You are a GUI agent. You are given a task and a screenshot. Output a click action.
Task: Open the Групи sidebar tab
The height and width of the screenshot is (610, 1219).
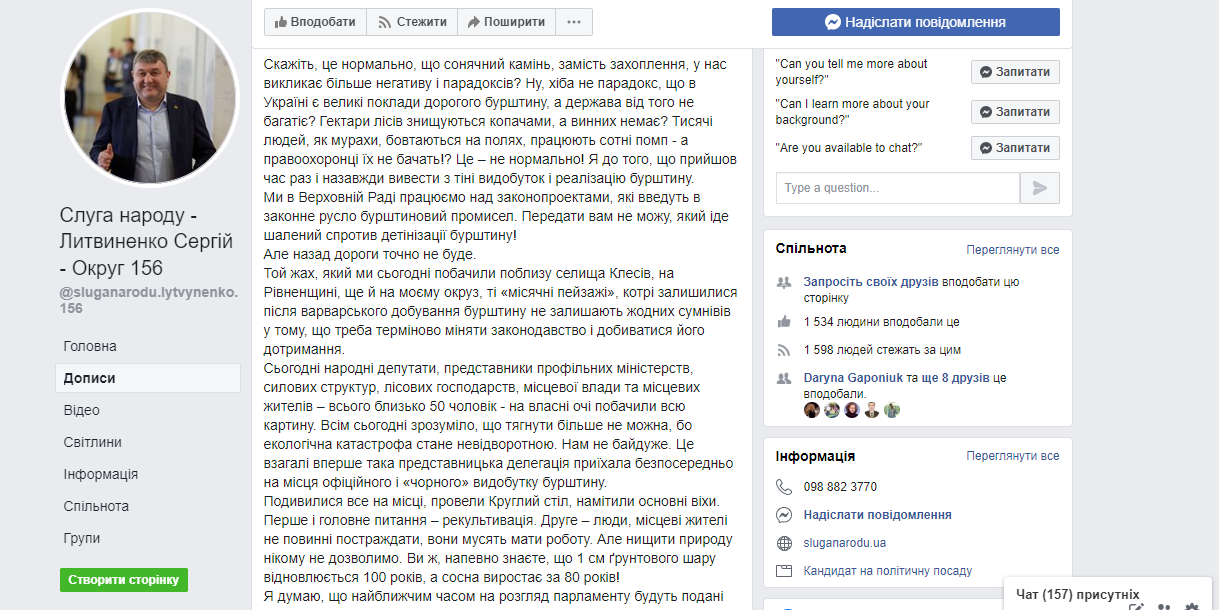pyautogui.click(x=81, y=538)
